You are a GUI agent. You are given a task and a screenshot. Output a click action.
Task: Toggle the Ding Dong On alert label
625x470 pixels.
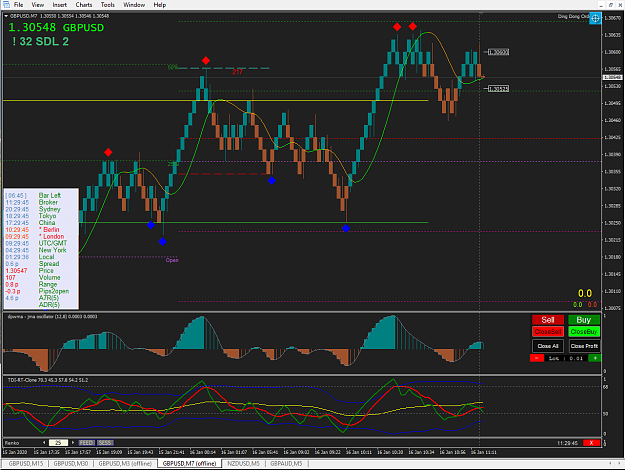pyautogui.click(x=573, y=16)
